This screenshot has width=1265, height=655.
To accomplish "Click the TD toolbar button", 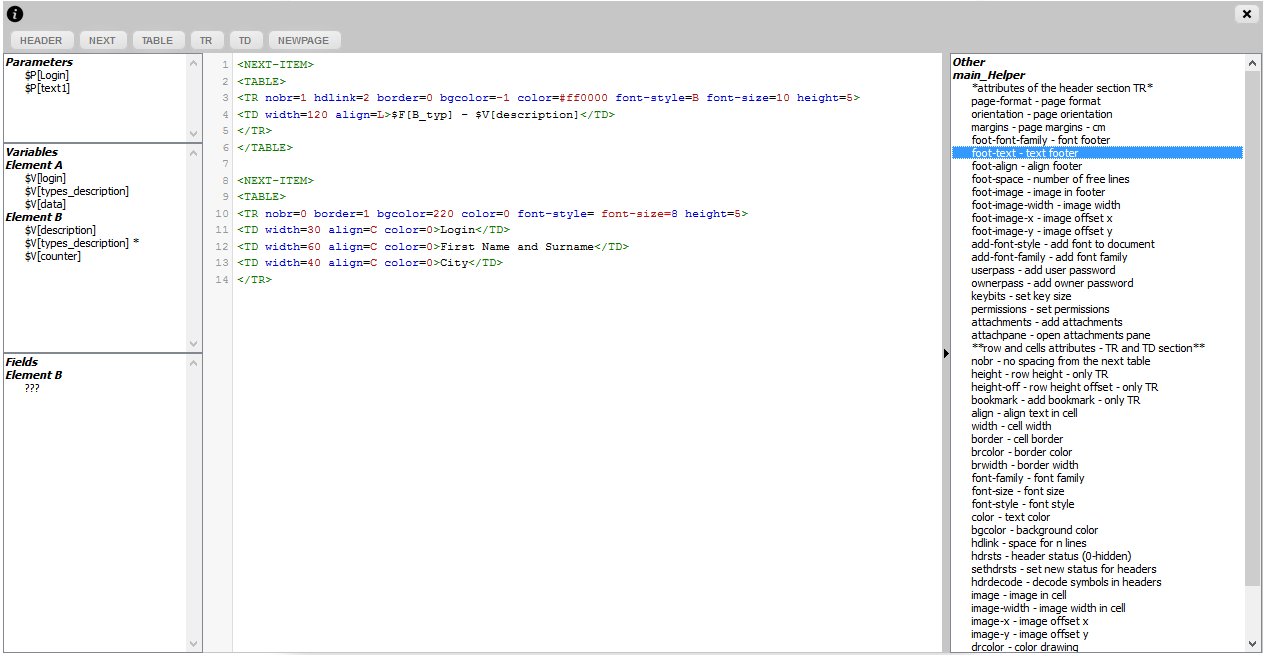I will (245, 41).
